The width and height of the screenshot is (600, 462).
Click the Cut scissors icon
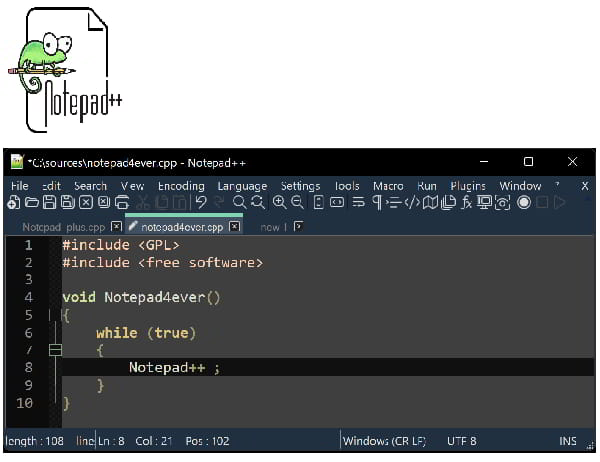[143, 202]
